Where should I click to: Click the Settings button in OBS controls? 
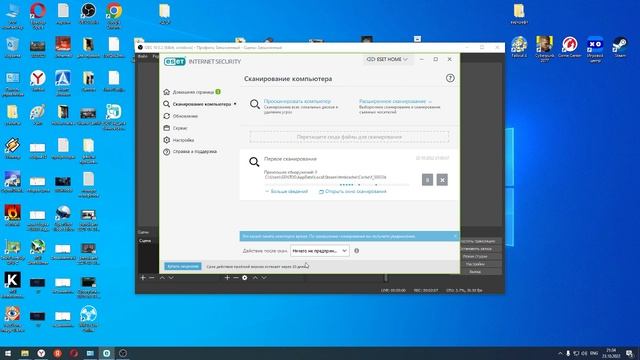click(x=480, y=264)
